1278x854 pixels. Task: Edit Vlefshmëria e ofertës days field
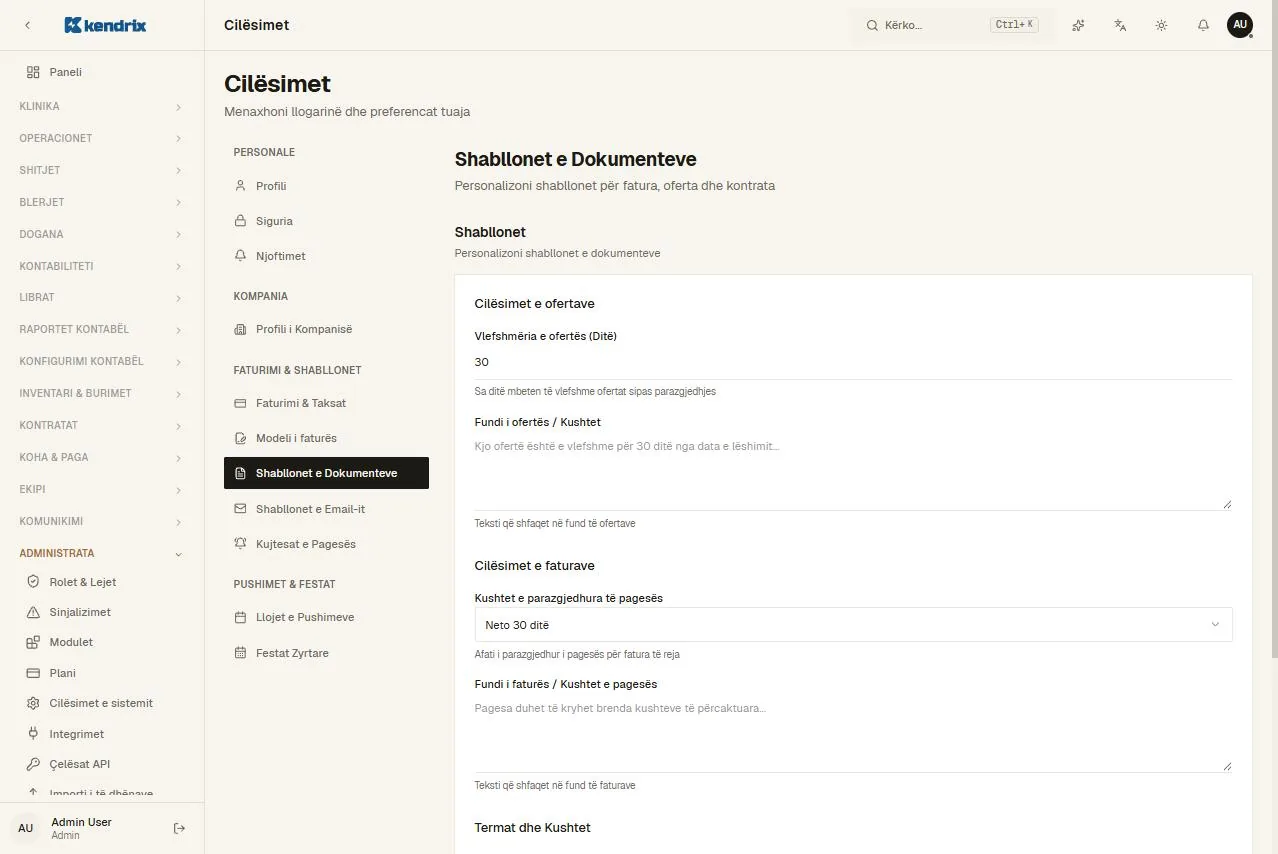[x=853, y=362]
